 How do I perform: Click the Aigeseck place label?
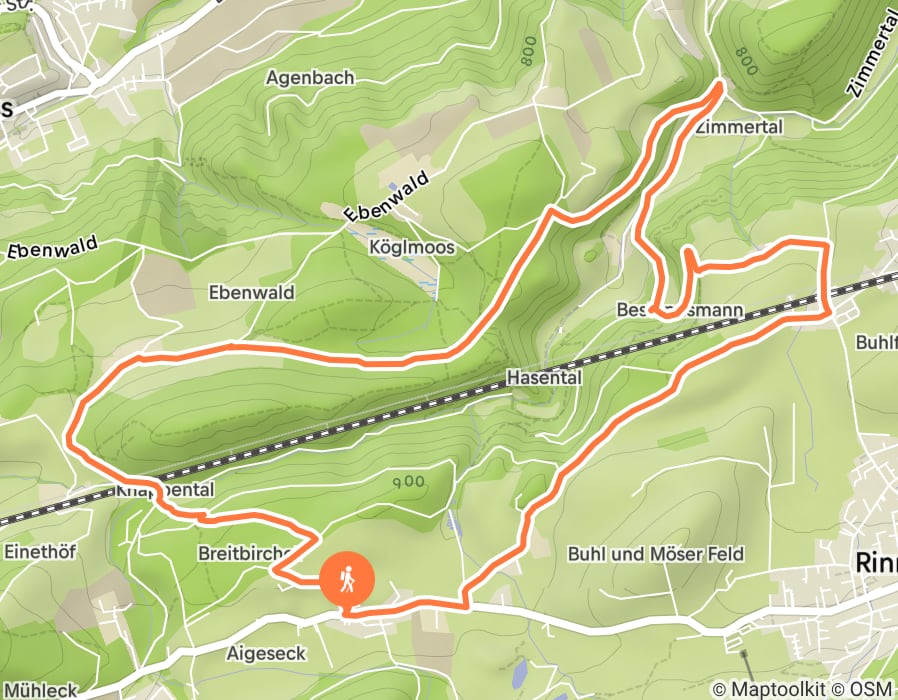[266, 653]
